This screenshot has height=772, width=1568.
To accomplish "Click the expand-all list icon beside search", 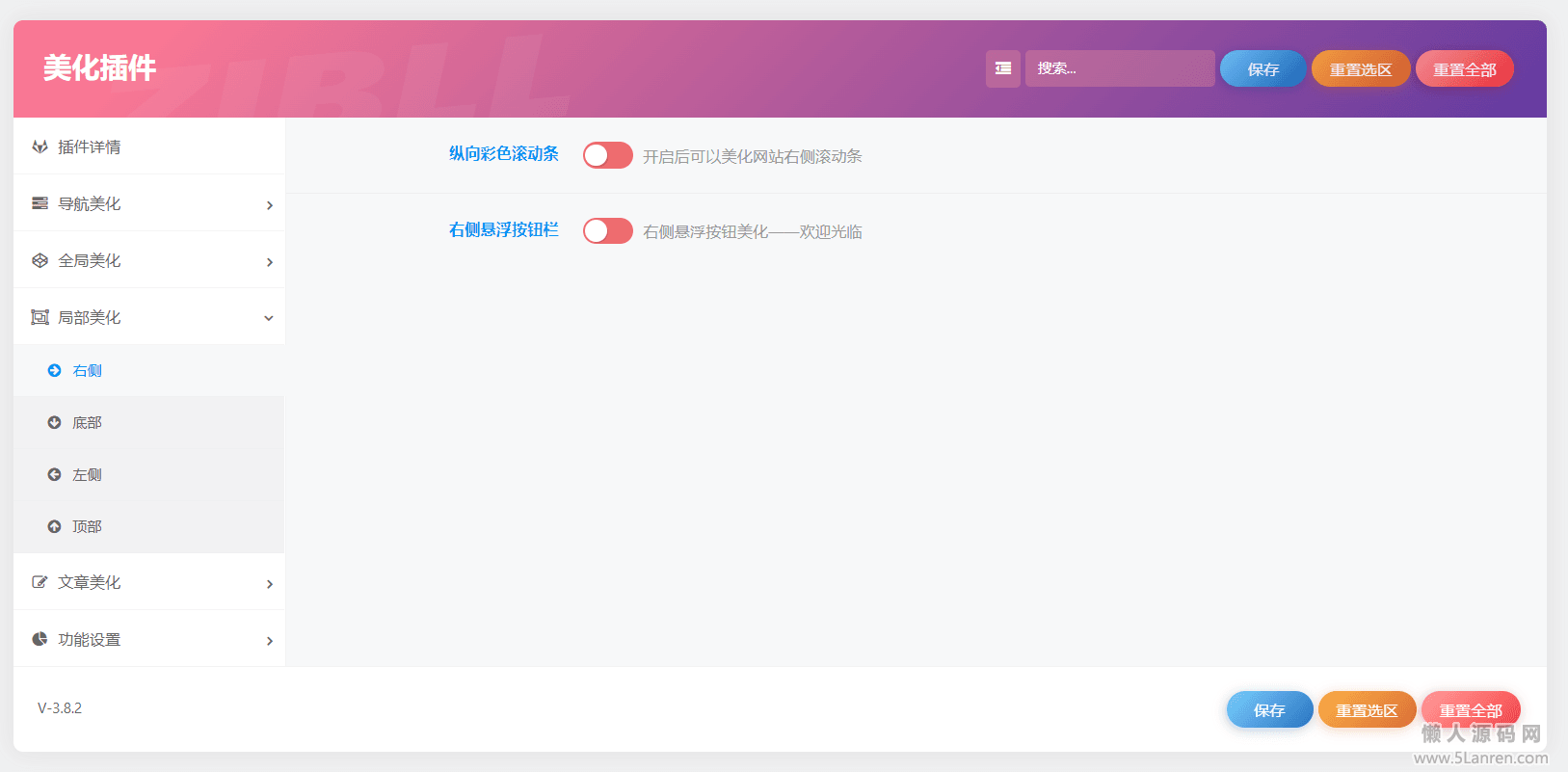I will tap(1002, 68).
